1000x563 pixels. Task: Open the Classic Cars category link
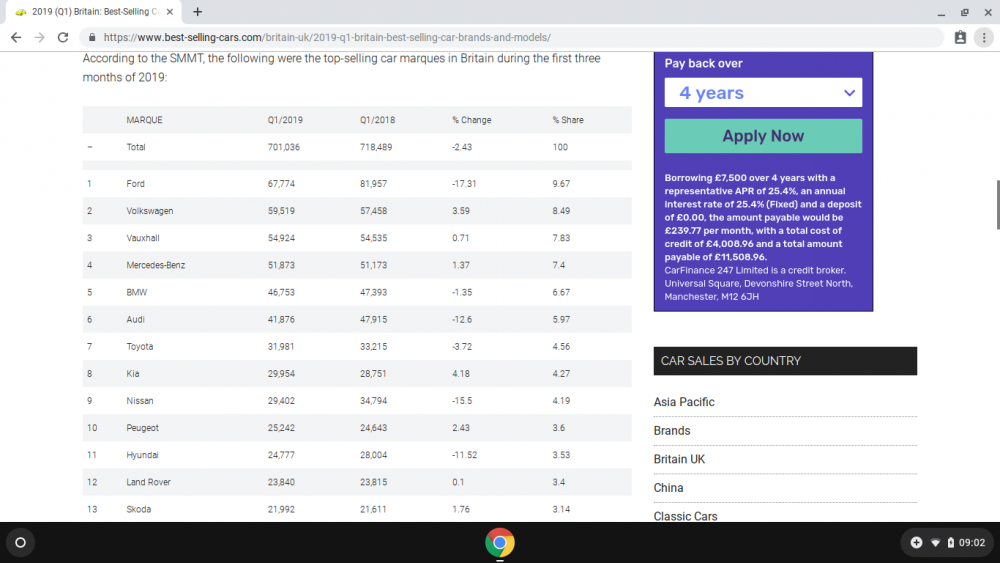tap(685, 516)
